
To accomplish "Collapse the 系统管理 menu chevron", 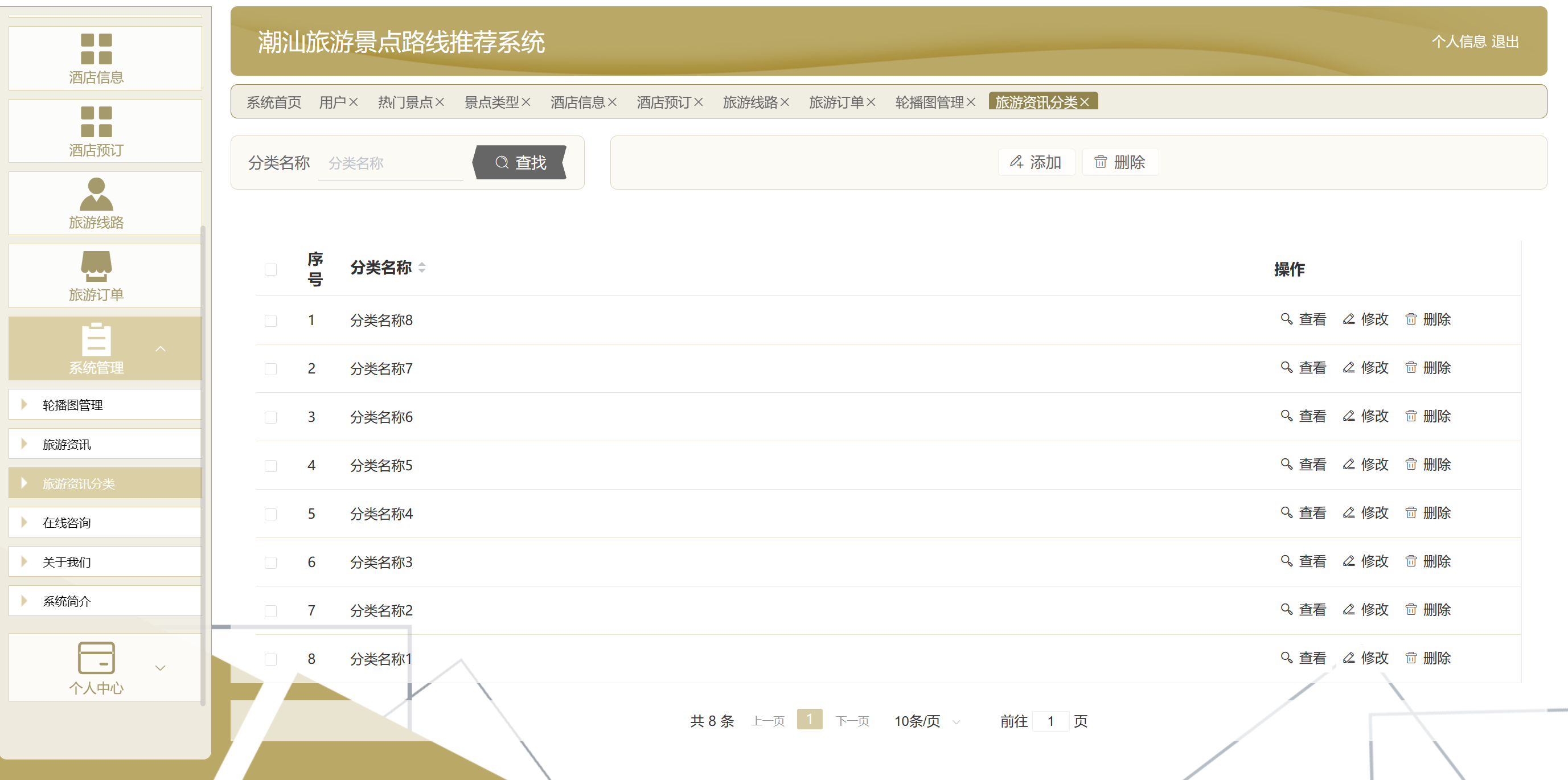I will click(x=161, y=349).
